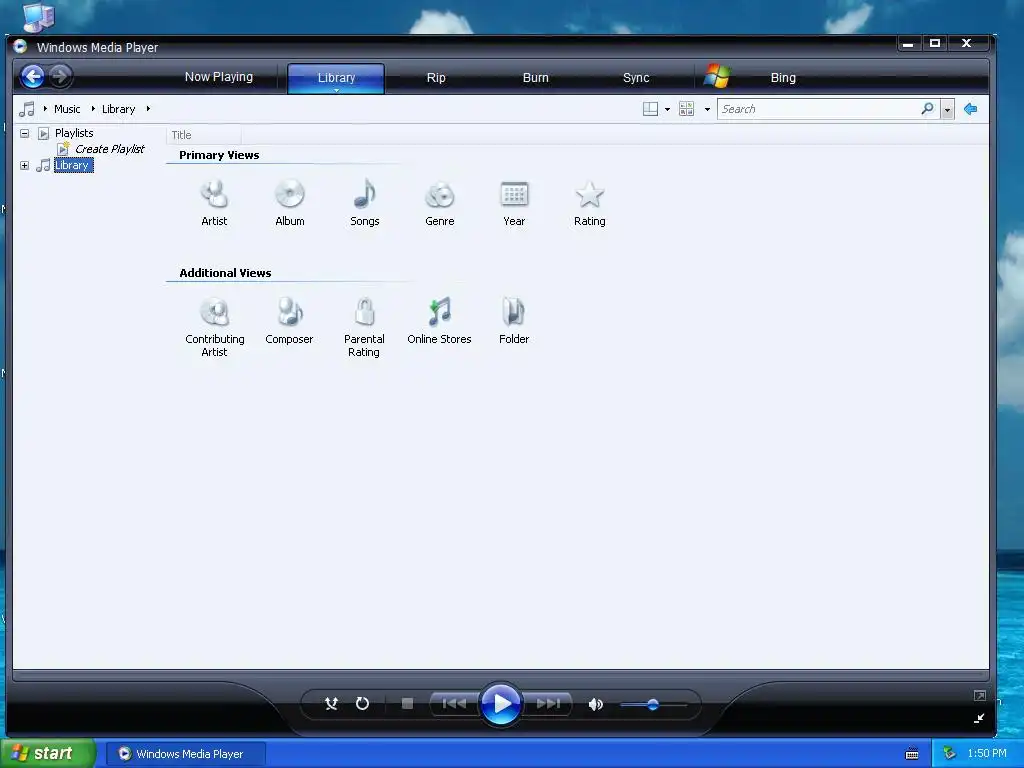This screenshot has height=768, width=1024.
Task: Open the Contributing Artist view
Action: coord(214,327)
